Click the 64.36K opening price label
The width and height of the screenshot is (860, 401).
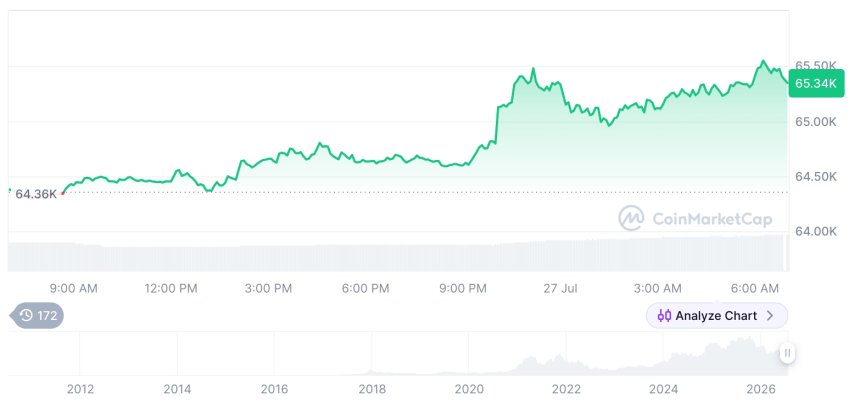pos(36,194)
